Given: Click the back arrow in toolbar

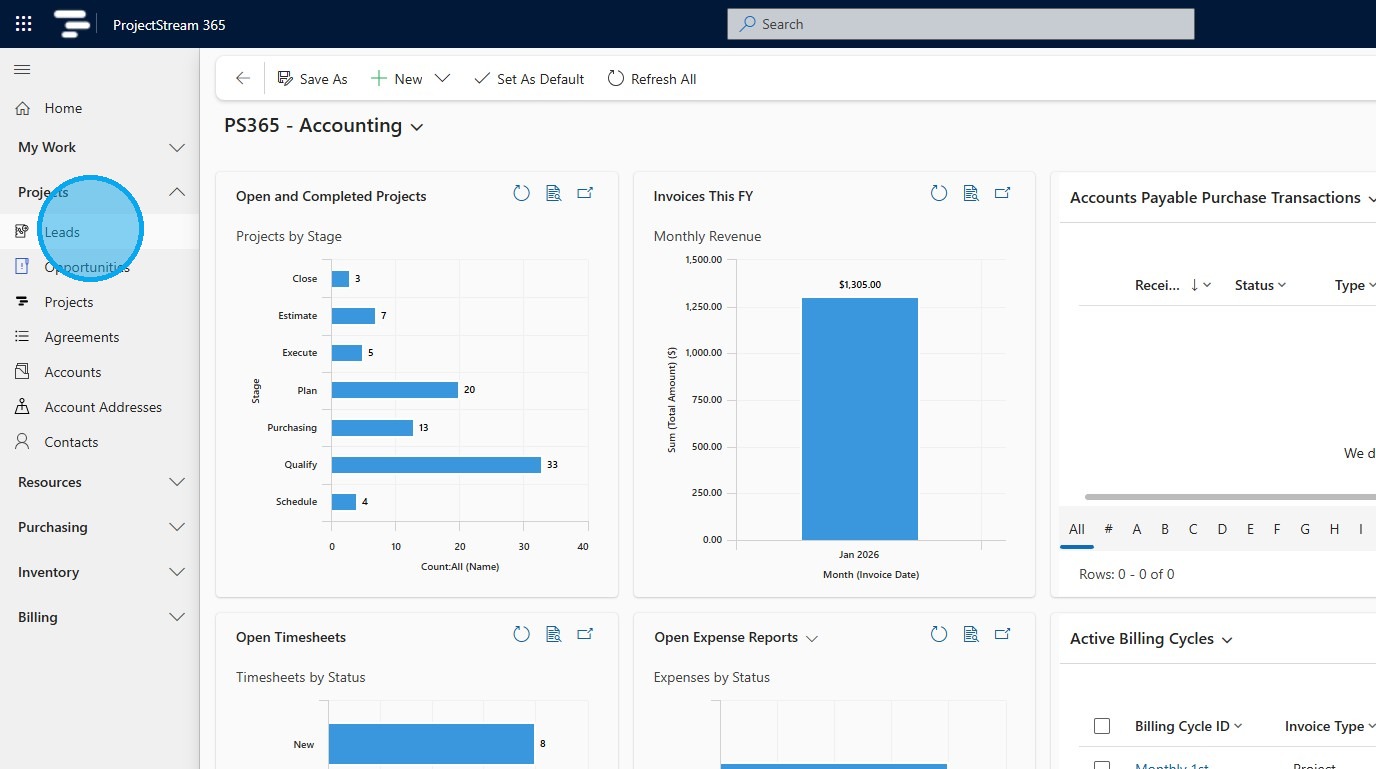Looking at the screenshot, I should (242, 79).
